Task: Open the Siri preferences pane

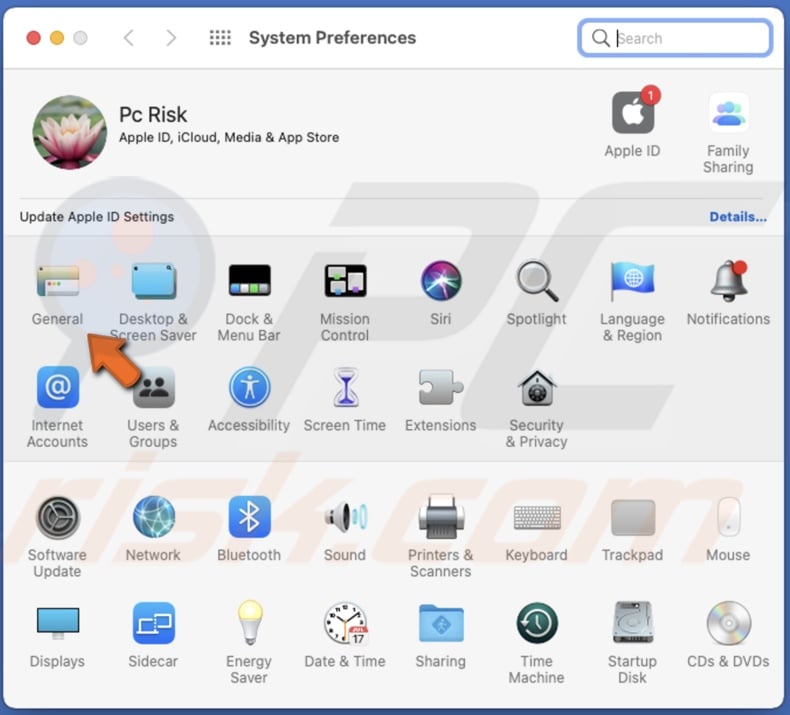Action: (441, 281)
